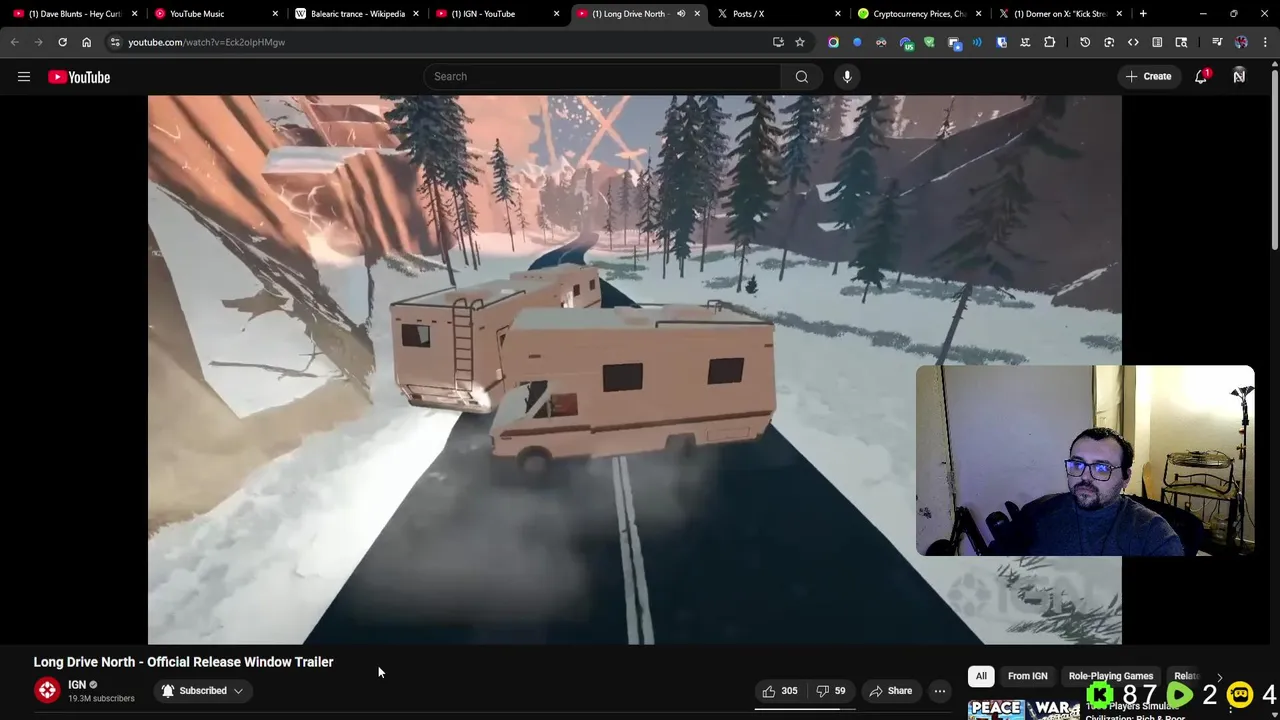The image size is (1280, 720).
Task: Open the extensions puzzle icon
Action: (x=1049, y=42)
